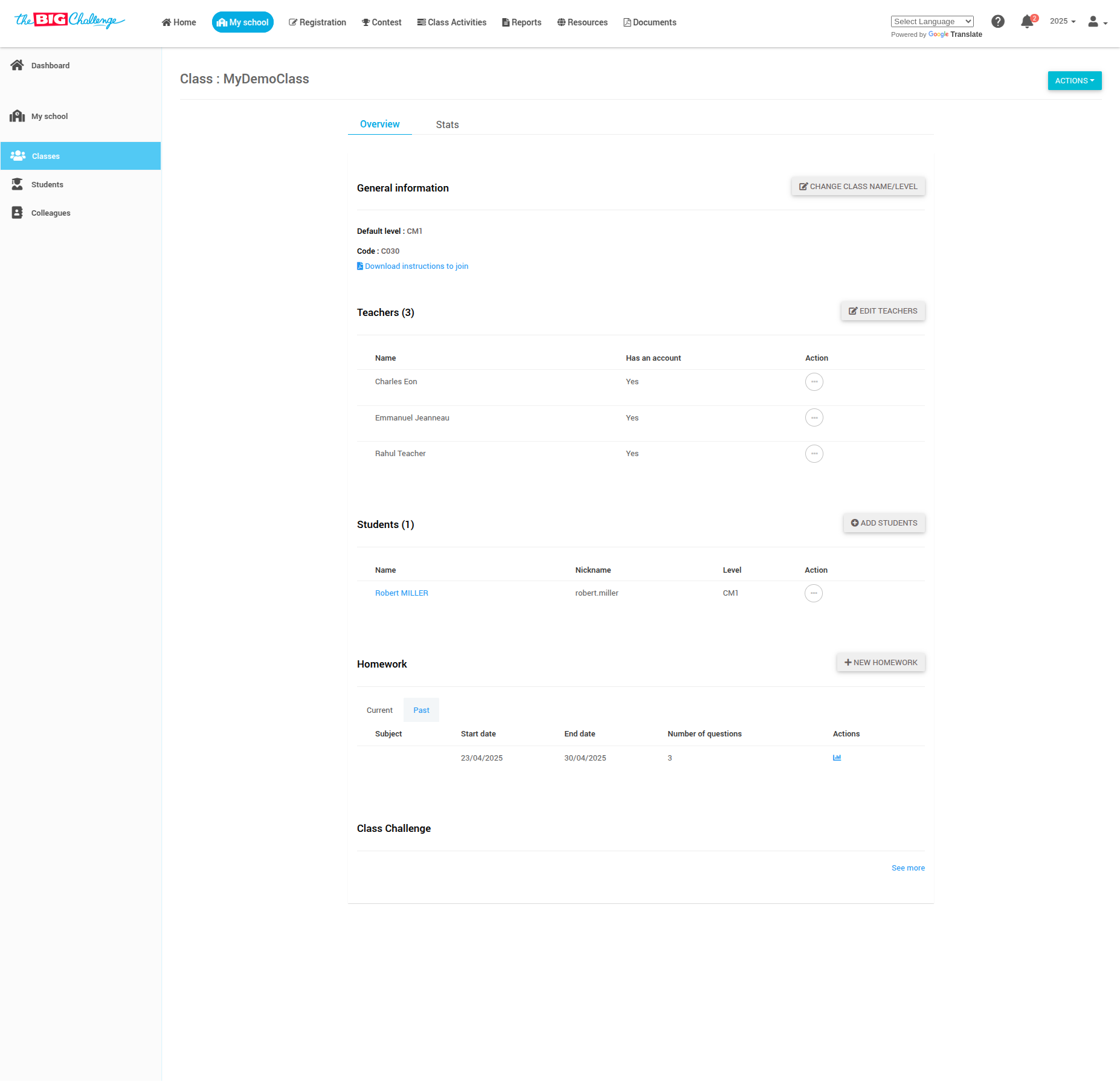Open Registration menu item

point(317,22)
